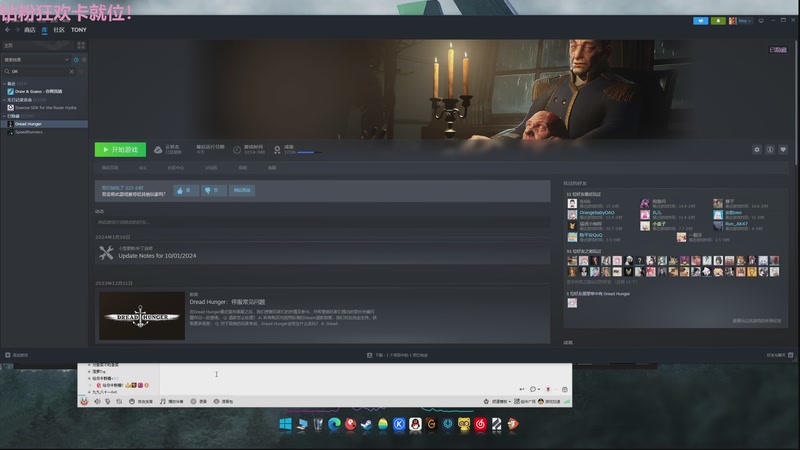800x450 pixels.
Task: Open the green notifications bell
Action: click(718, 21)
